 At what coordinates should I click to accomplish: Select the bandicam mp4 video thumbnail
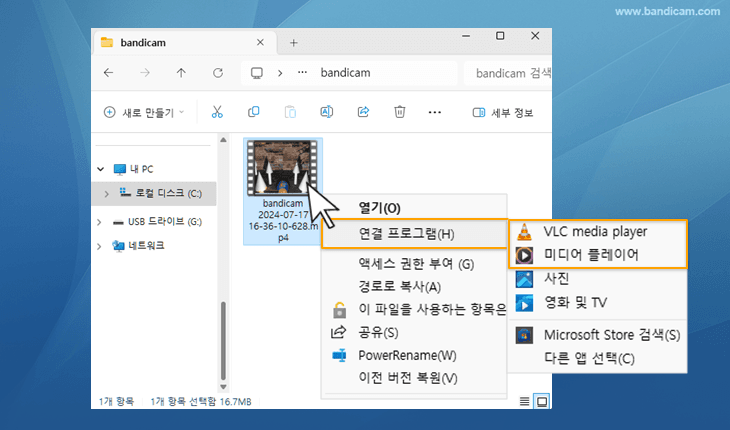click(x=282, y=167)
